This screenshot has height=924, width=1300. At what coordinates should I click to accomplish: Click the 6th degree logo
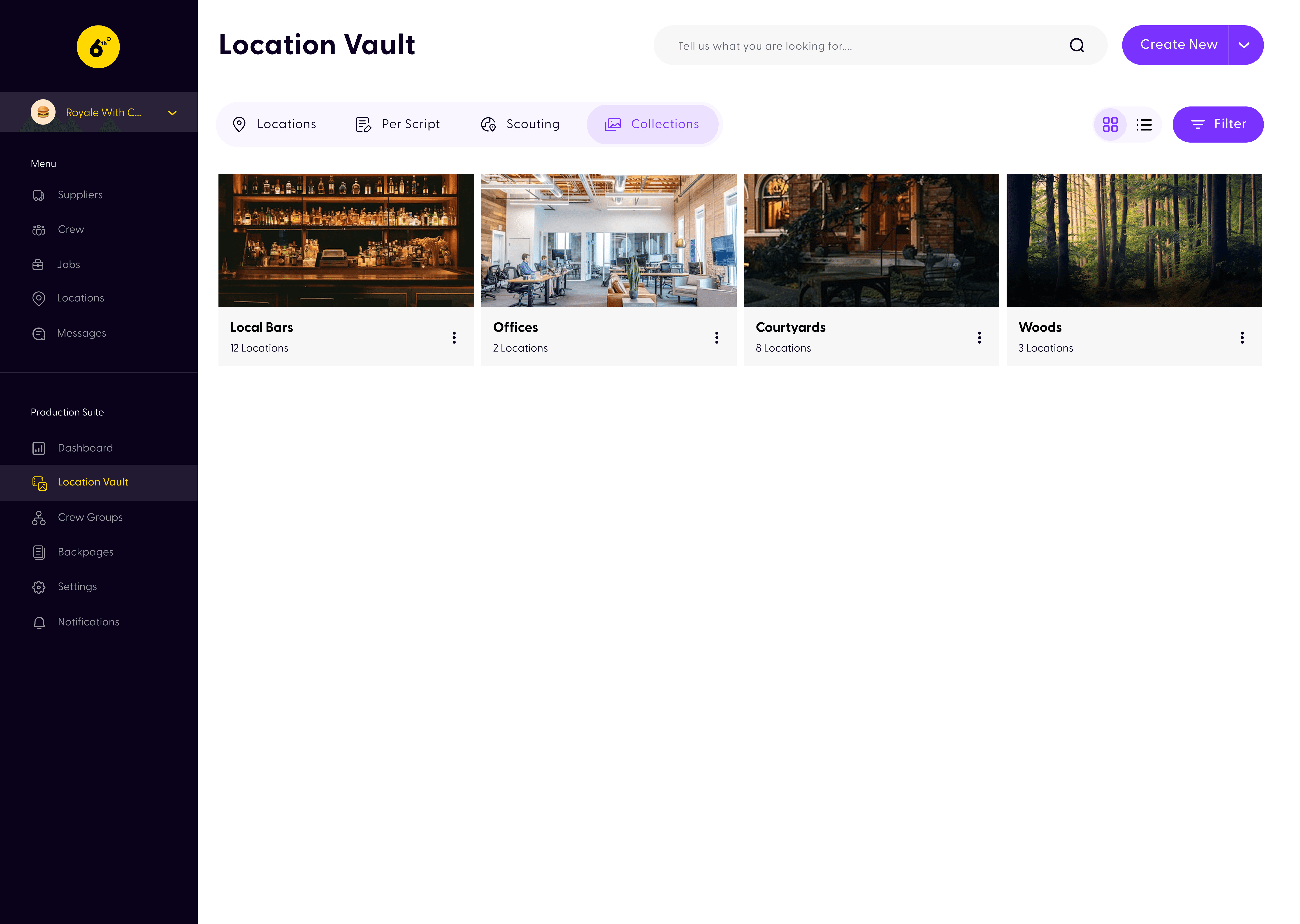(98, 47)
